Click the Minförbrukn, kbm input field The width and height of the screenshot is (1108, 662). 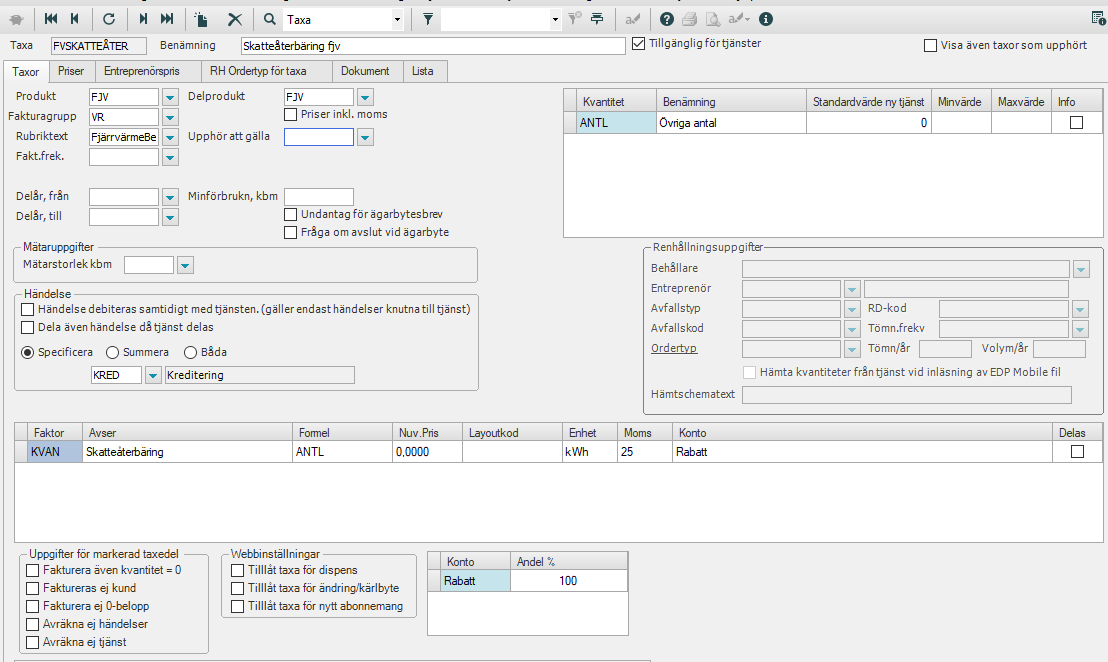tap(319, 197)
